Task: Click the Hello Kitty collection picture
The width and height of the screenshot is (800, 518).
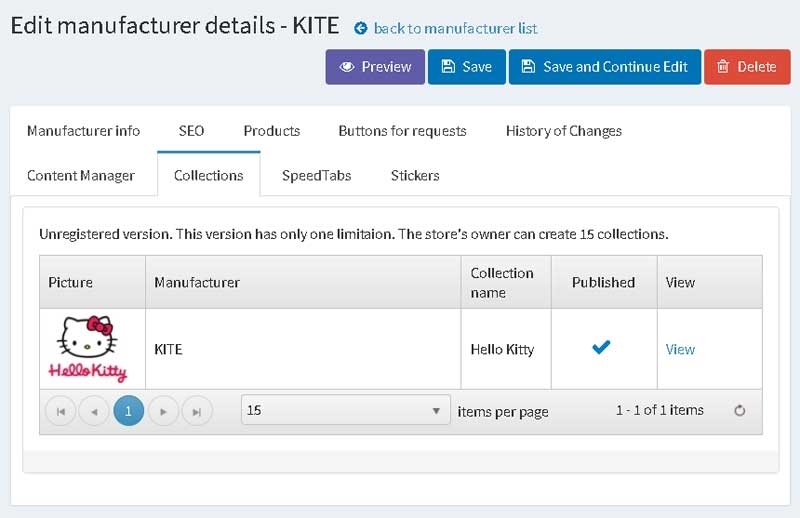Action: pyautogui.click(x=89, y=349)
